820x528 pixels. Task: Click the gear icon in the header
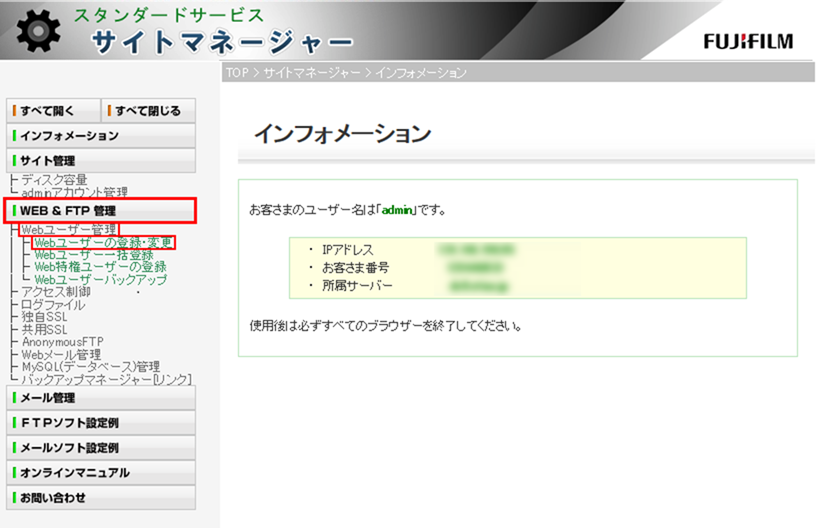(x=38, y=32)
